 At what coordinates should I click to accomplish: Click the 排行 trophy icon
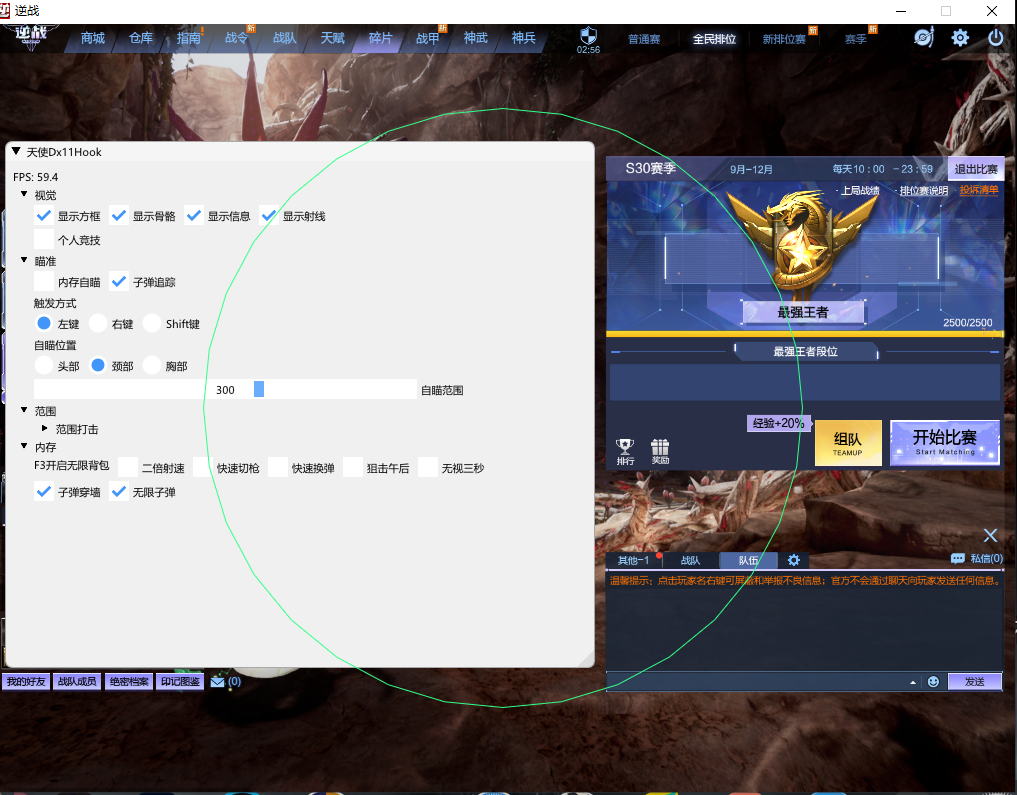[625, 448]
